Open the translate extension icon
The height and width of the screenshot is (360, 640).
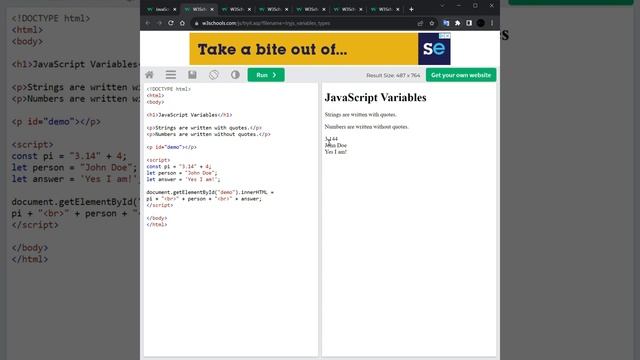tap(446, 23)
